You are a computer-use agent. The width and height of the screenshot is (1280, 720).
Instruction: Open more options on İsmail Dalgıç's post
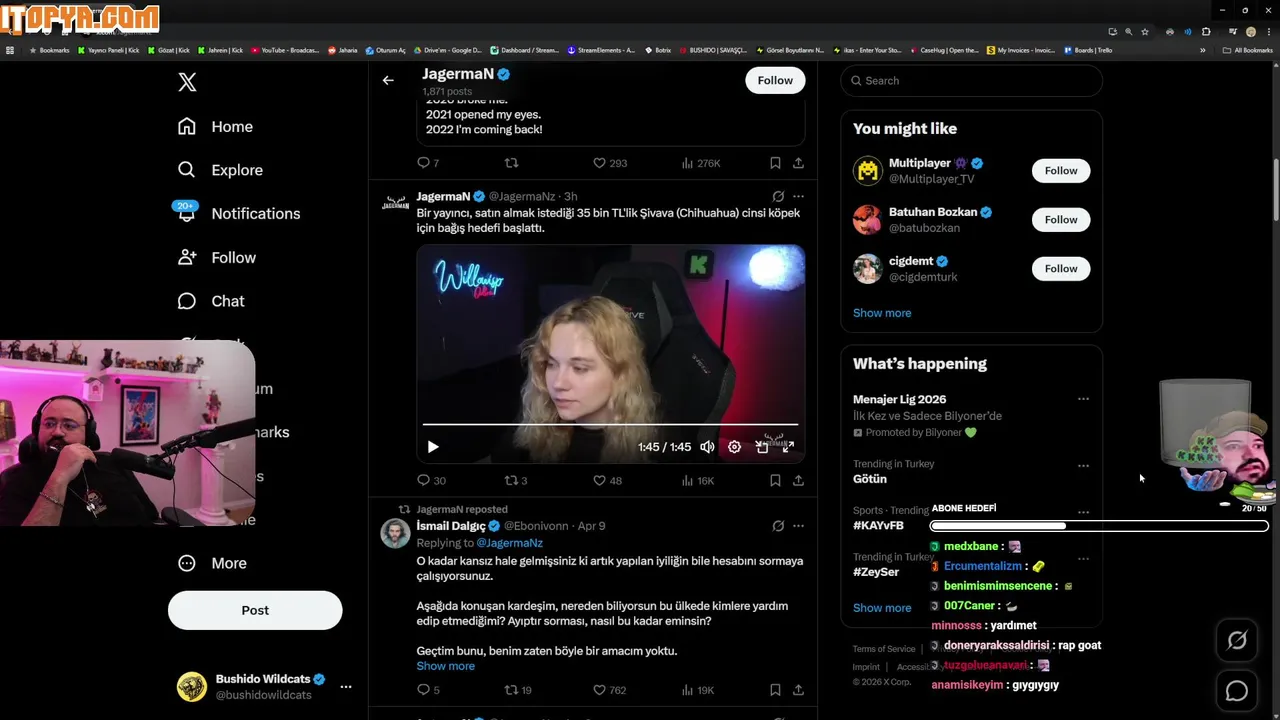coord(798,526)
